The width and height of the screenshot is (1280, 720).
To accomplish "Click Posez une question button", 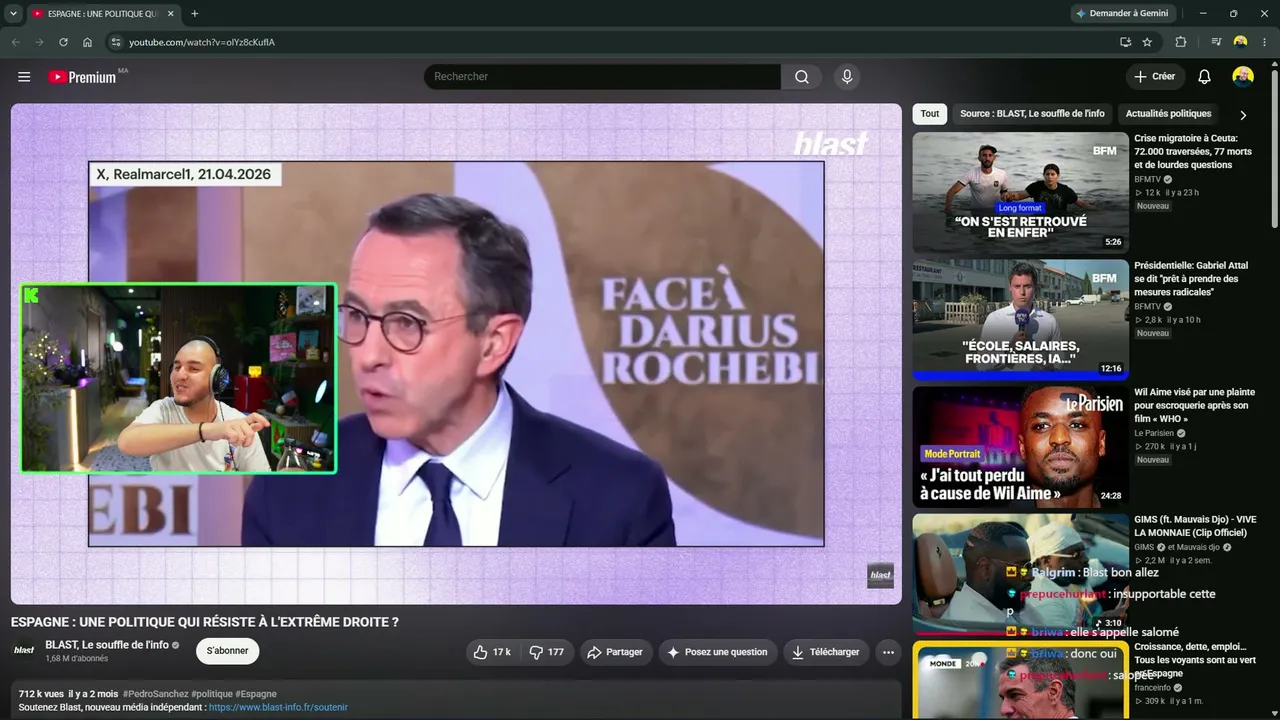I will (x=717, y=652).
